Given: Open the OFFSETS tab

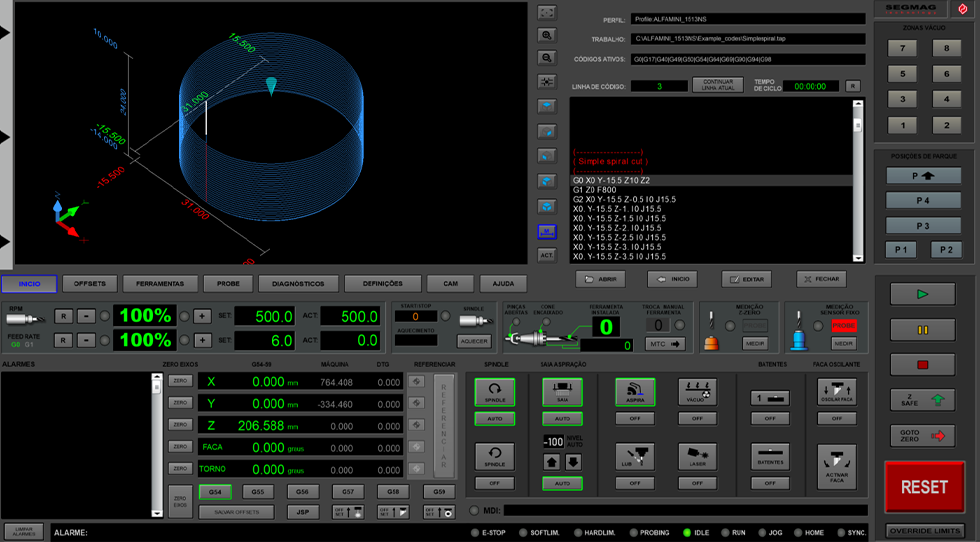Looking at the screenshot, I should [x=90, y=284].
